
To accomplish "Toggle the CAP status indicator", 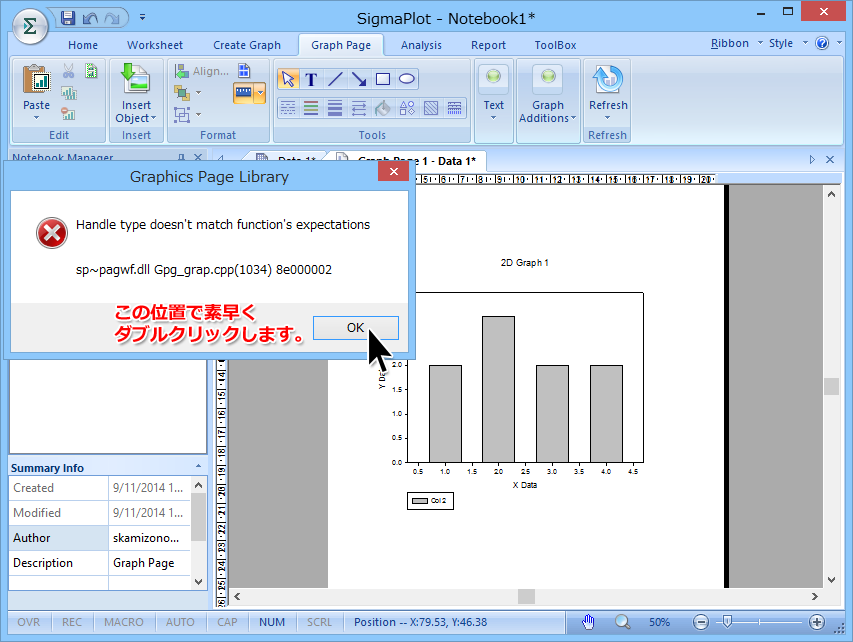I will point(227,622).
